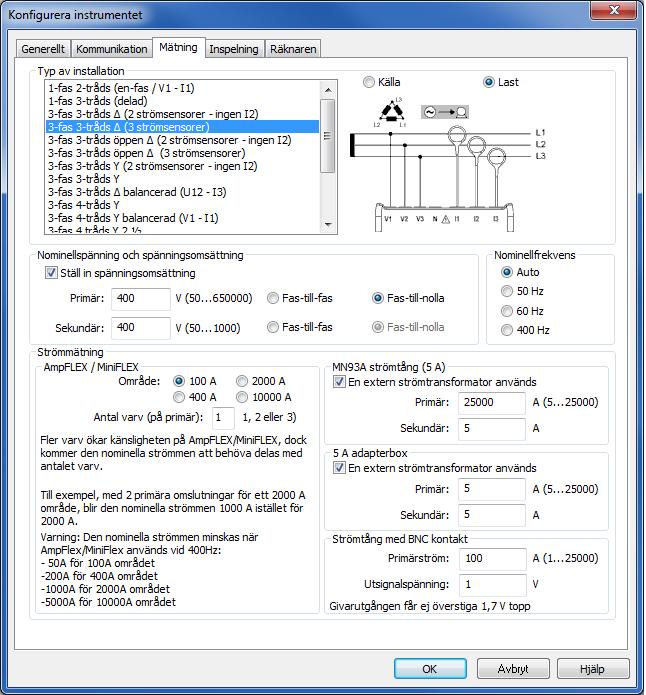646x695 pixels.
Task: Select plain 3-fas 3-tråds Y entry
Action: (x=182, y=179)
